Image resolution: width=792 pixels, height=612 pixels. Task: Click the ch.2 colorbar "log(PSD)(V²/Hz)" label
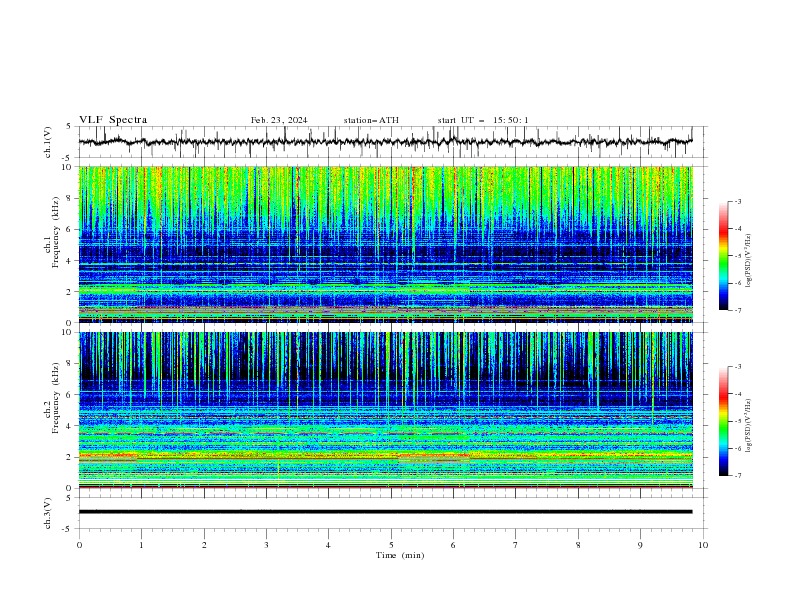[x=748, y=426]
